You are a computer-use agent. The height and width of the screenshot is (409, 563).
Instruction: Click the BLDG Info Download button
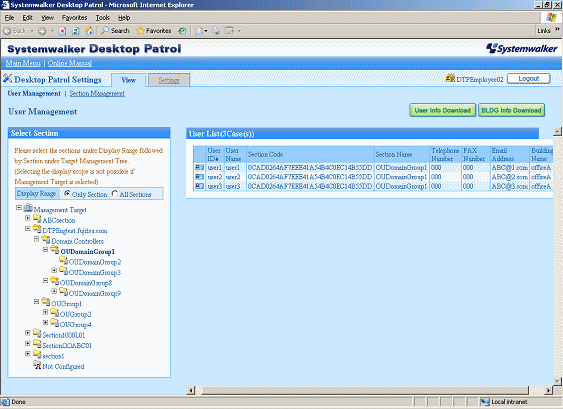[511, 110]
